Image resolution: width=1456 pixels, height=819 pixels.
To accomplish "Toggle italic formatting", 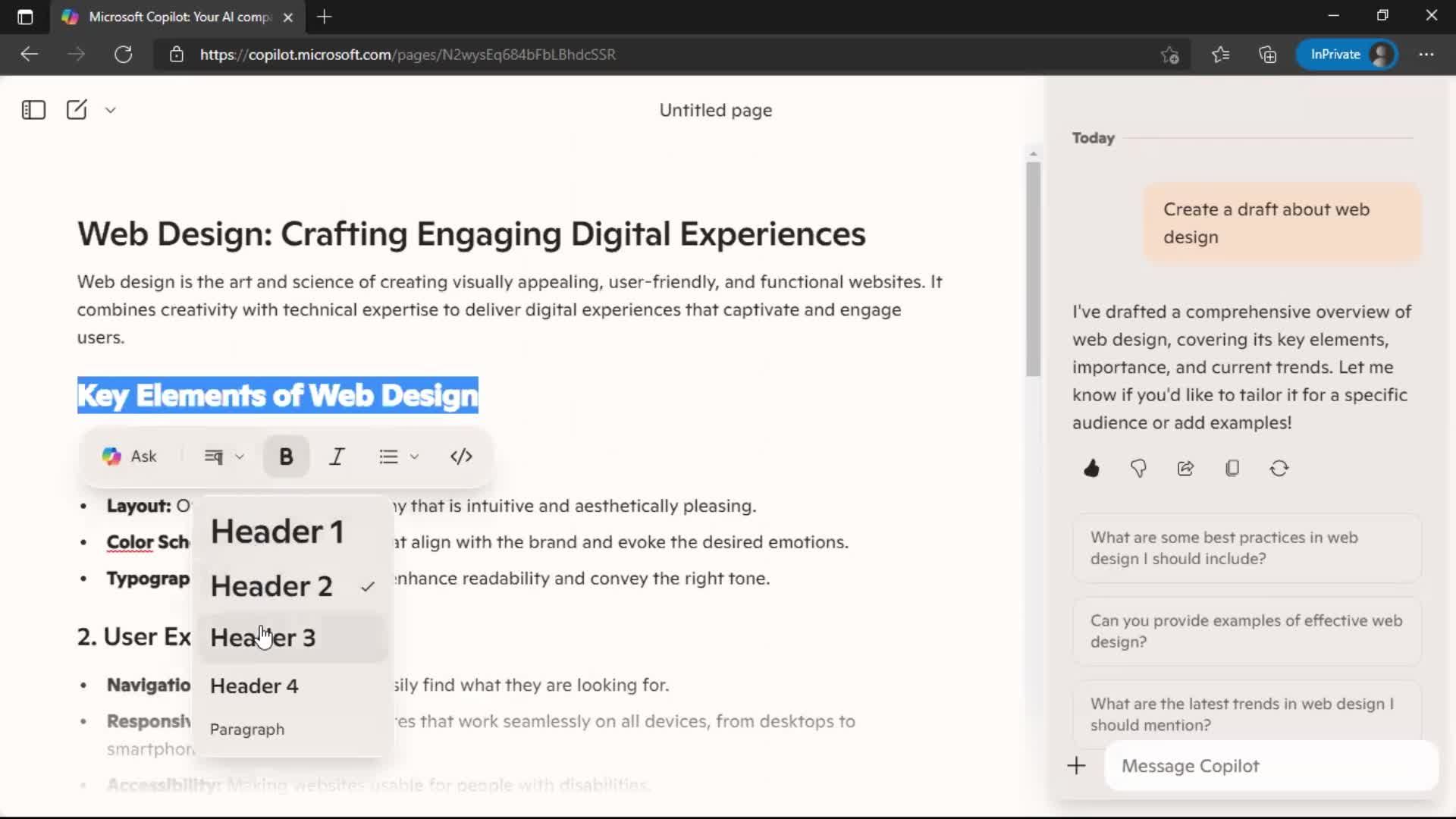I will tap(337, 457).
